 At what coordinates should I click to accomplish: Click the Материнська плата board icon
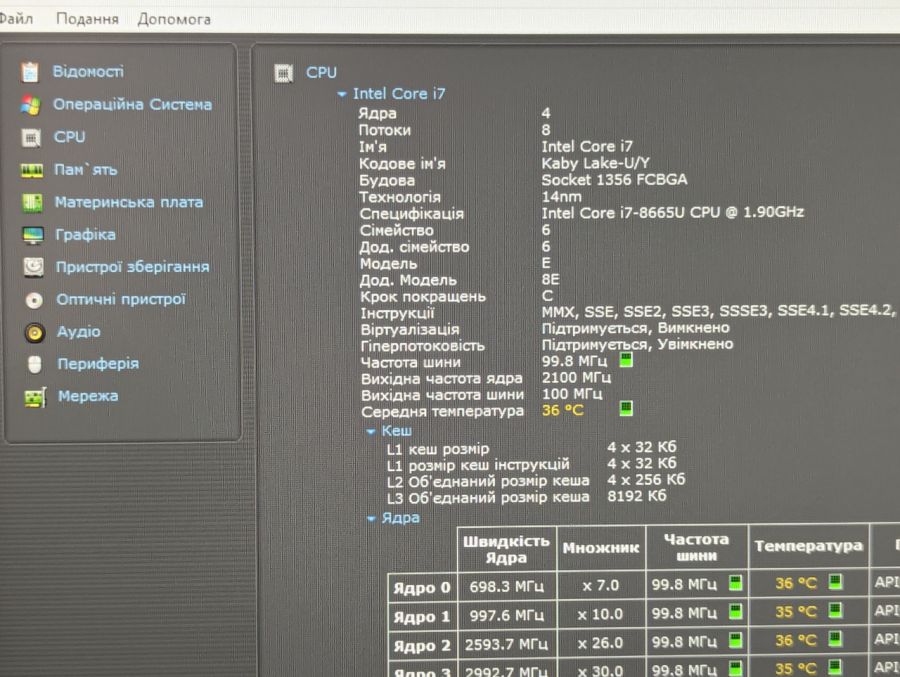[x=32, y=203]
